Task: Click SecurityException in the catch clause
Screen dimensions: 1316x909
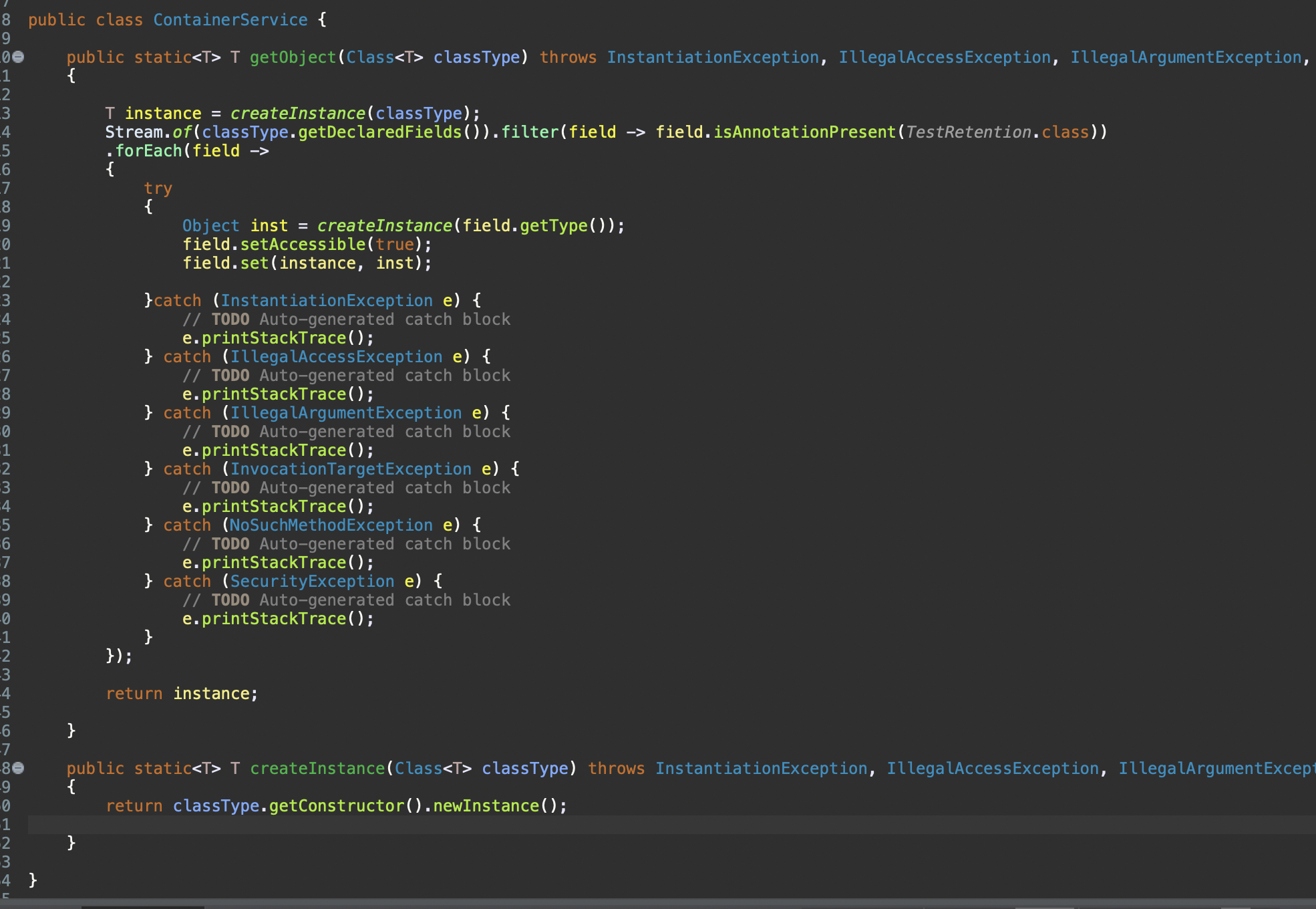Action: pyautogui.click(x=312, y=581)
